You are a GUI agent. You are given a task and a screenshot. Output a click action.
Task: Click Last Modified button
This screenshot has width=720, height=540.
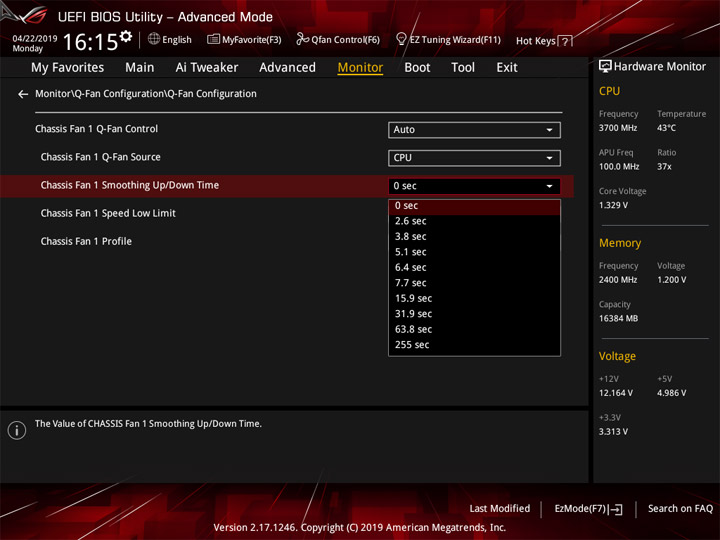500,509
